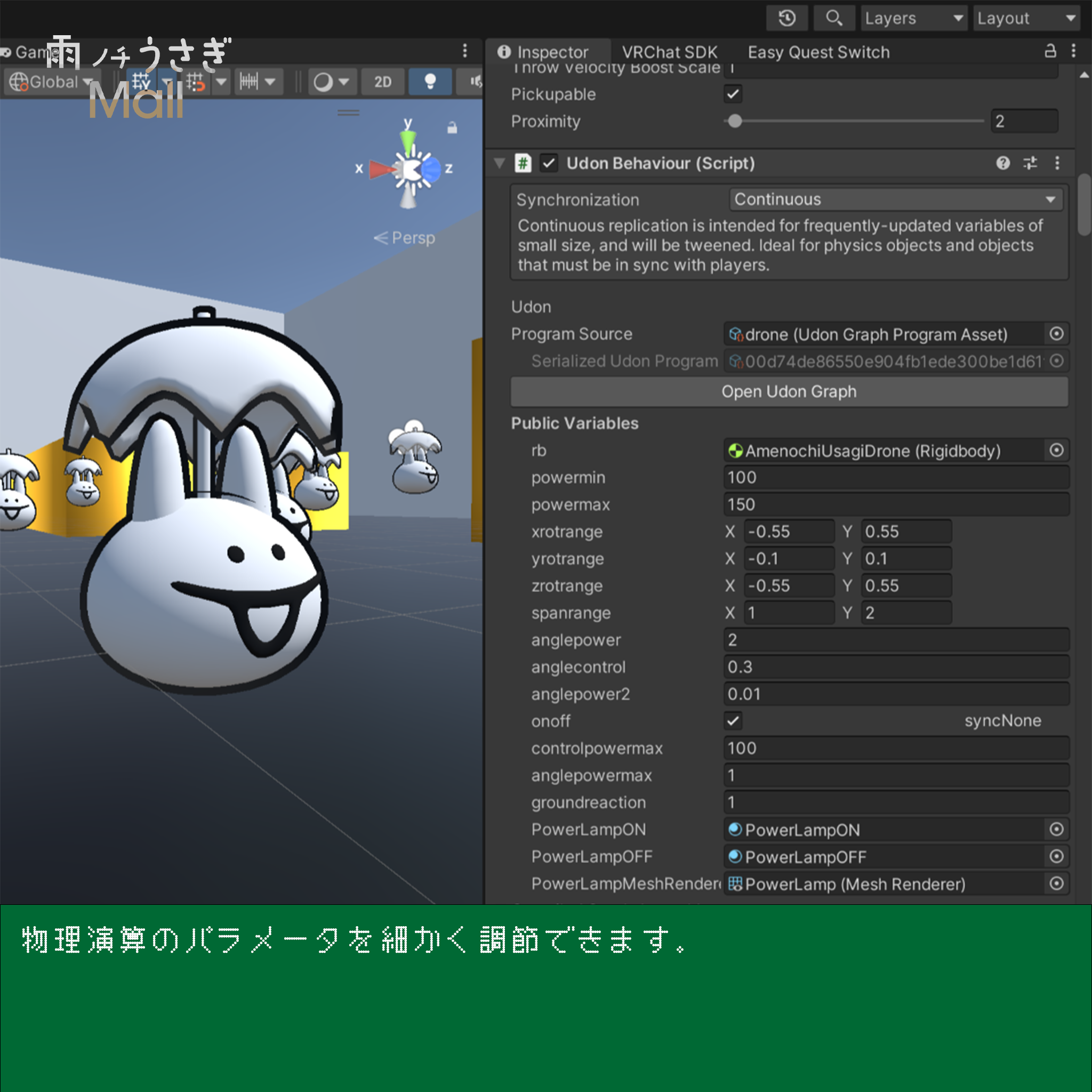Click the Udon Behaviour three-dot menu

(x=1057, y=163)
